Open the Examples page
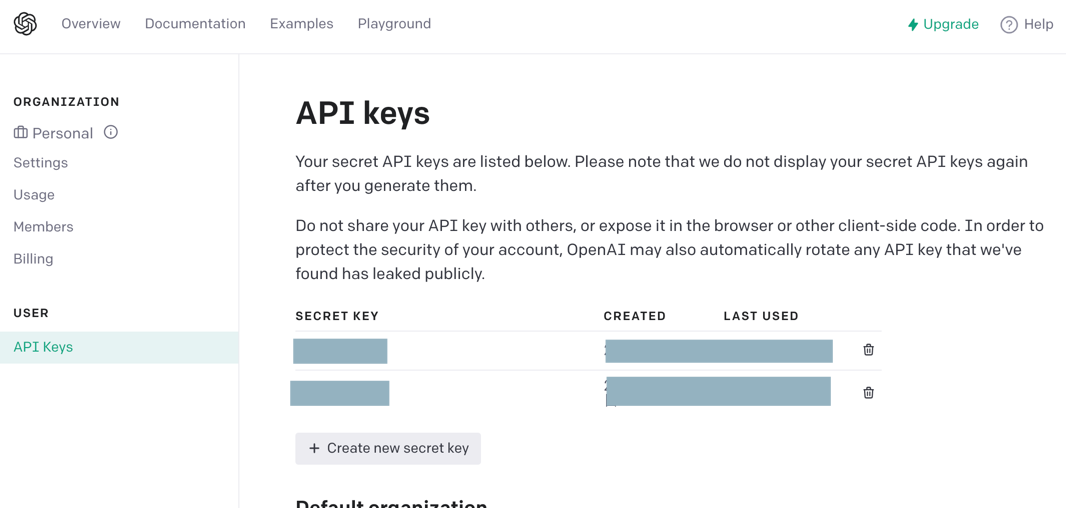Screen dimensions: 1066x508 click(301, 24)
